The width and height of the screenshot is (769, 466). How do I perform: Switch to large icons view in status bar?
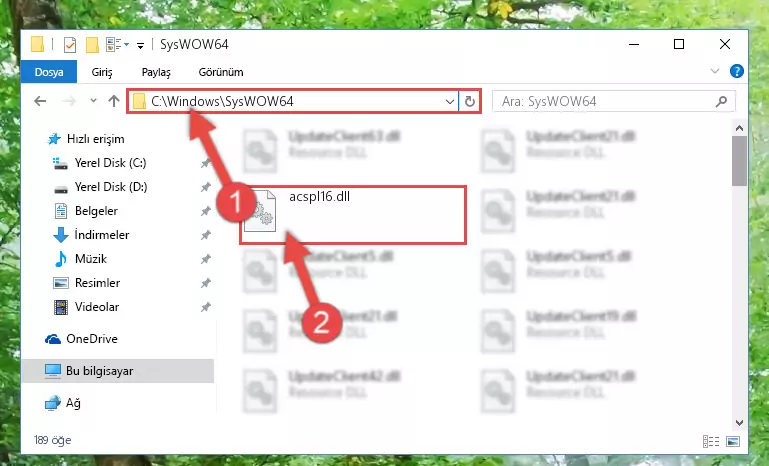(x=733, y=441)
